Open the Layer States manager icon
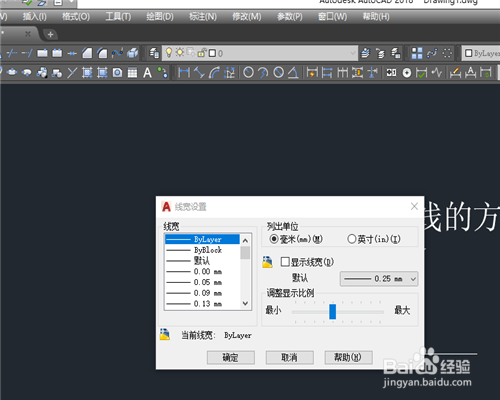The height and width of the screenshot is (400, 500). [396, 53]
